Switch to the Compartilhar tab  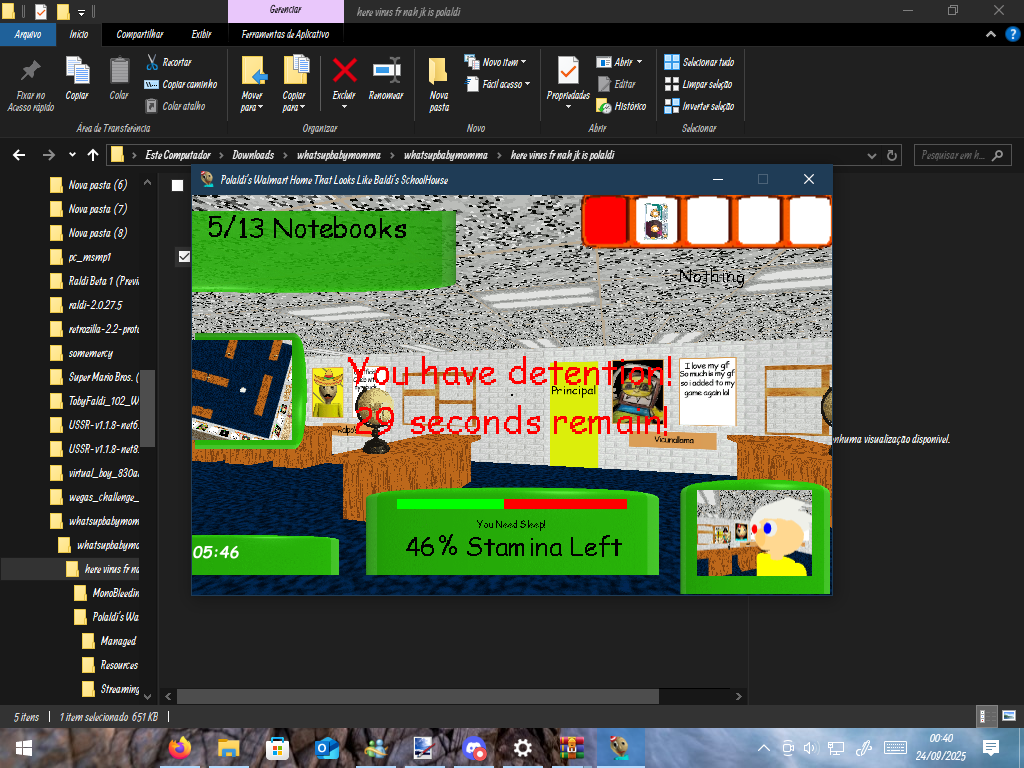[x=140, y=34]
